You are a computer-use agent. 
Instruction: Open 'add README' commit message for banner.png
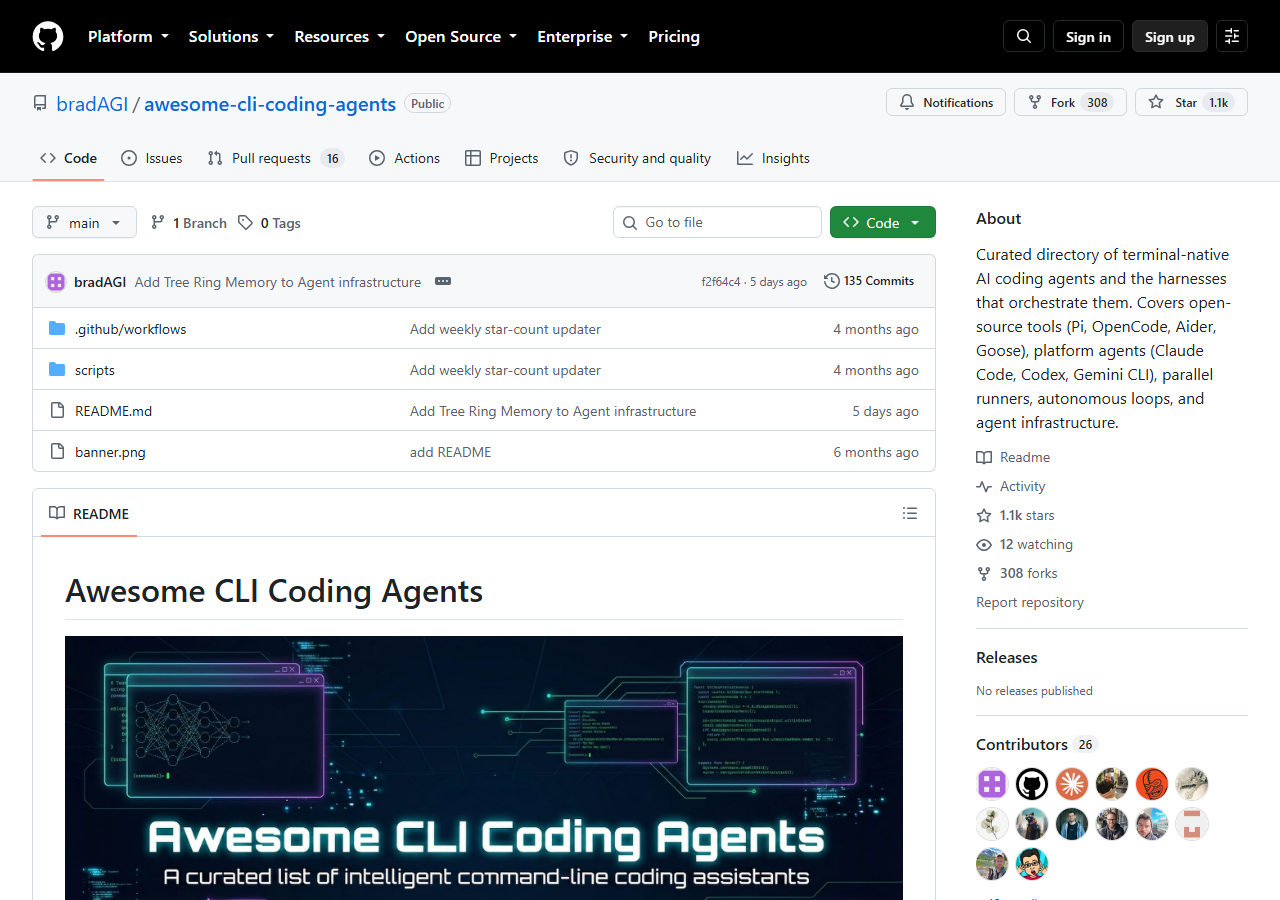pyautogui.click(x=450, y=452)
